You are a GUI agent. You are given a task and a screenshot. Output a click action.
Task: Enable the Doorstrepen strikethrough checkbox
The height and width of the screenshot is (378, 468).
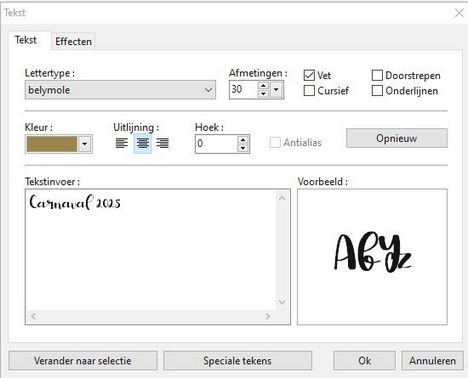click(377, 75)
